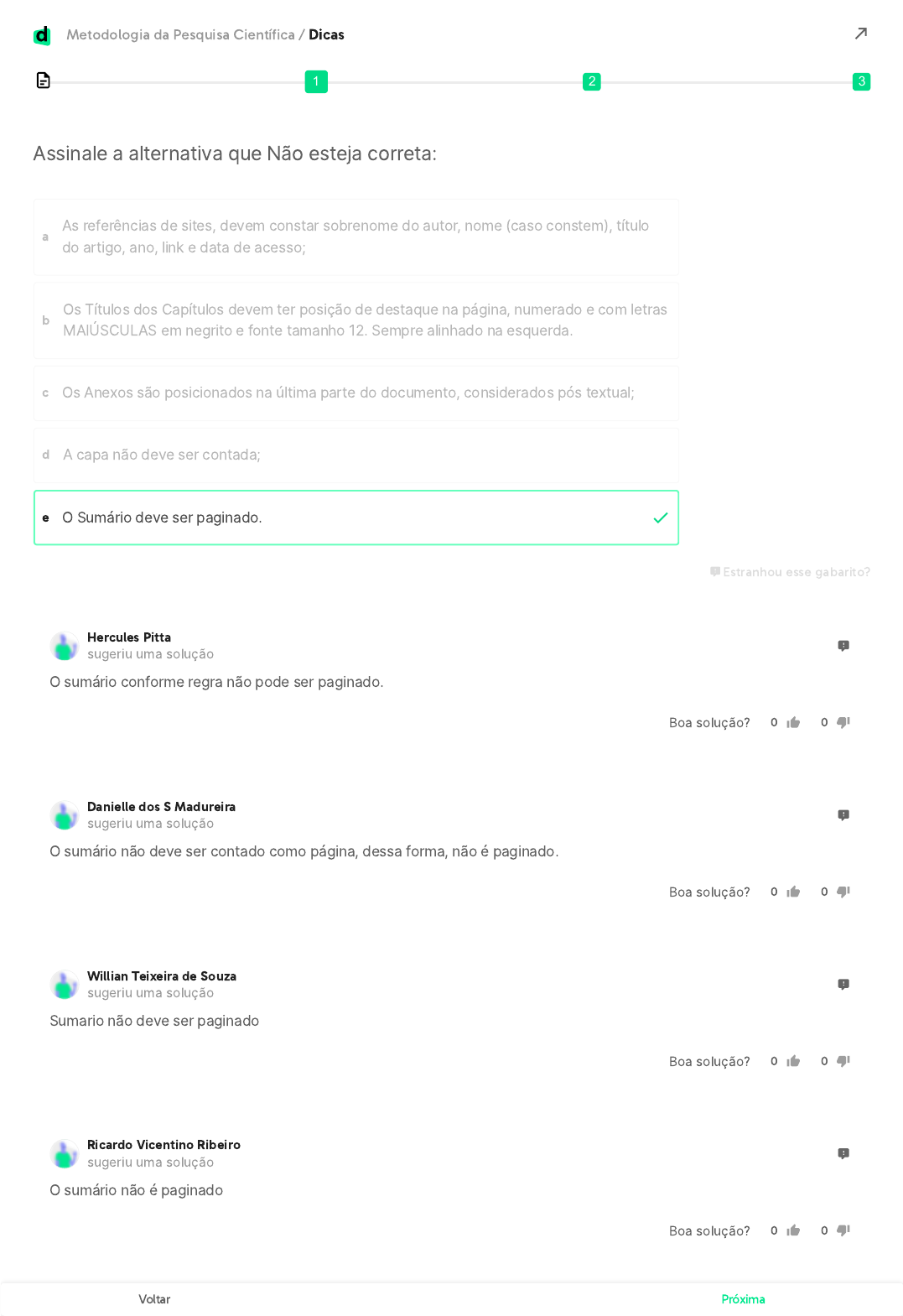Jump to question 3 step marker
This screenshot has width=903, height=1316.
861,81
